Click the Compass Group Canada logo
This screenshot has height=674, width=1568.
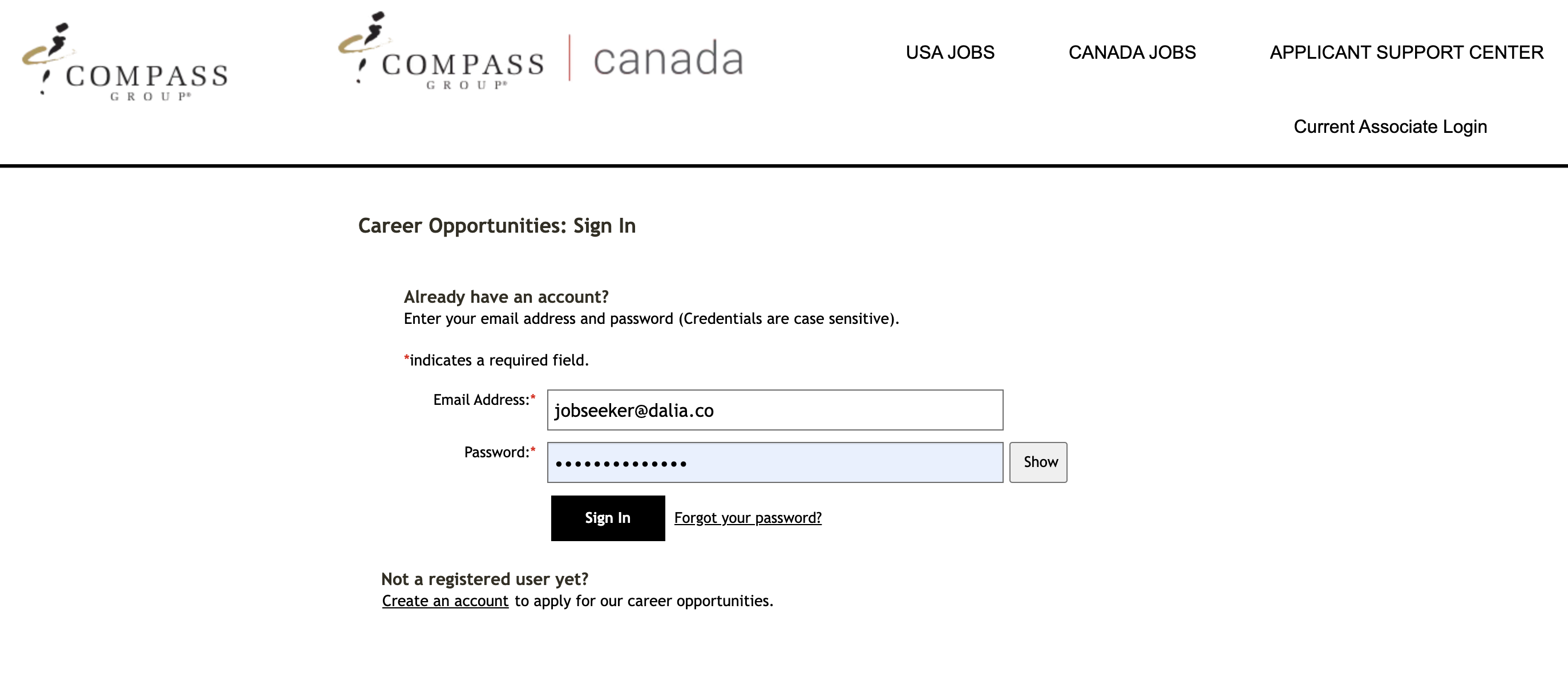(x=540, y=54)
